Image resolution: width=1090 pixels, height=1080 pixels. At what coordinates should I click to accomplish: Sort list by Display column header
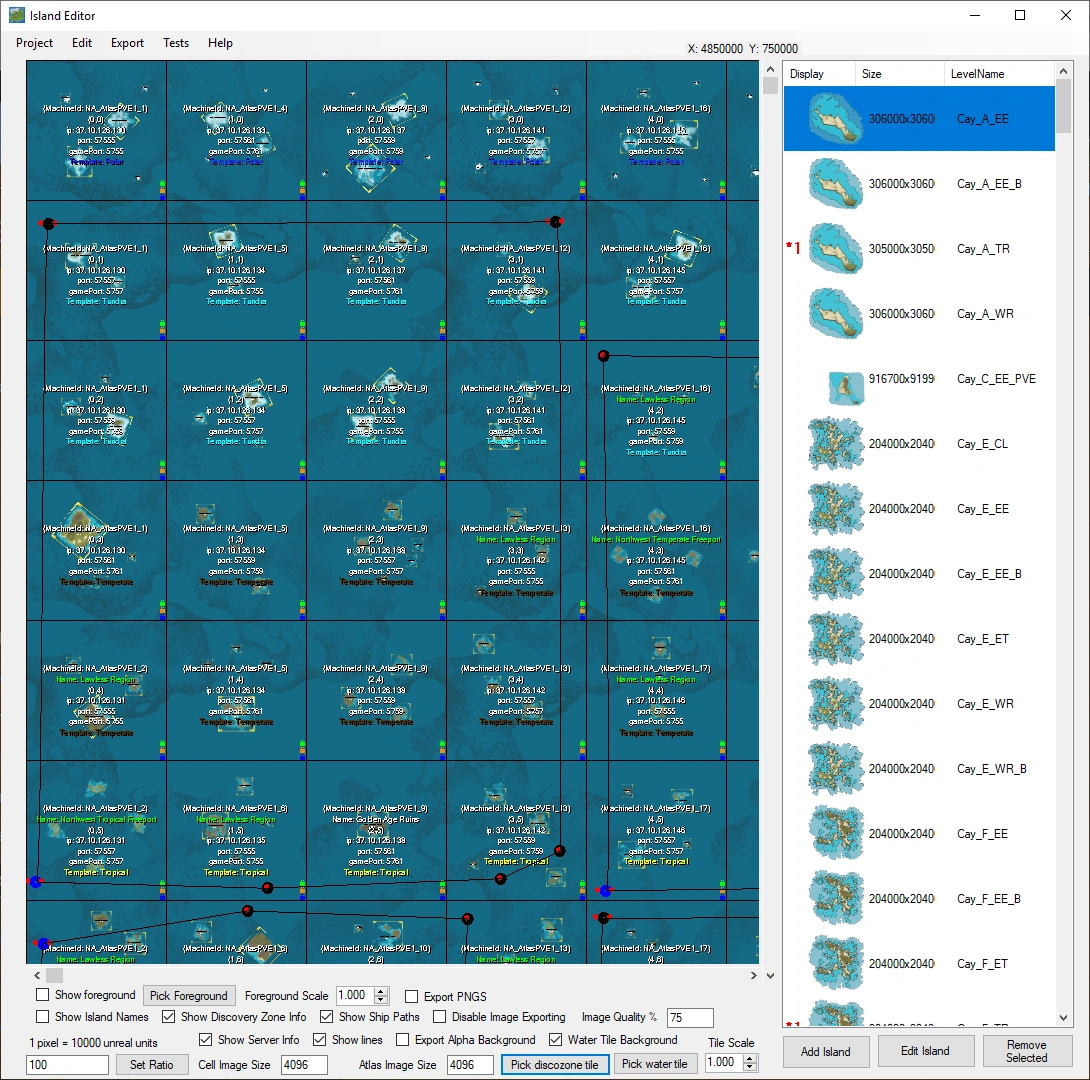[820, 74]
